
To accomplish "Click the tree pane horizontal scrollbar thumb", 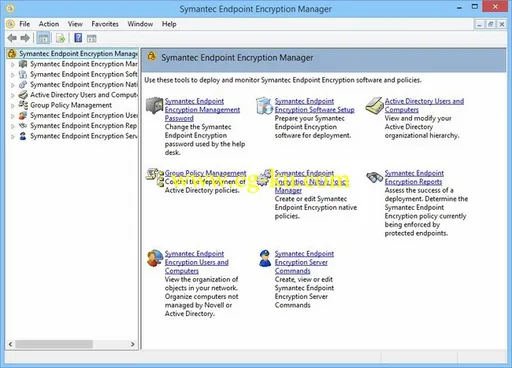I will [x=54, y=344].
